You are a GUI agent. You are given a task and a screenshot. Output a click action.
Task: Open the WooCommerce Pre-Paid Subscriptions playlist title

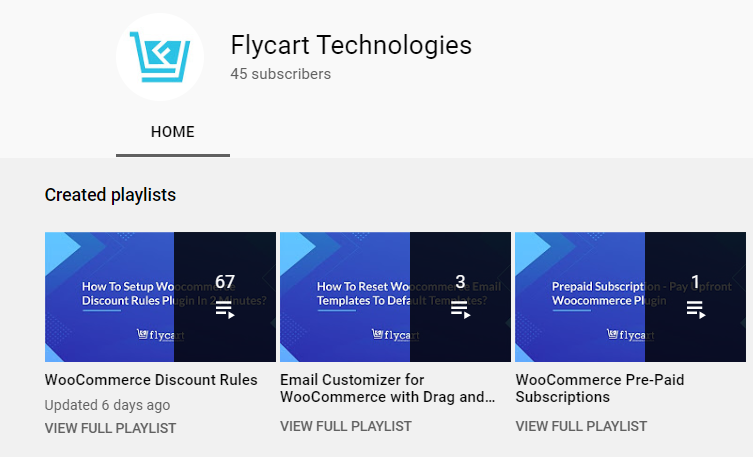coord(600,388)
